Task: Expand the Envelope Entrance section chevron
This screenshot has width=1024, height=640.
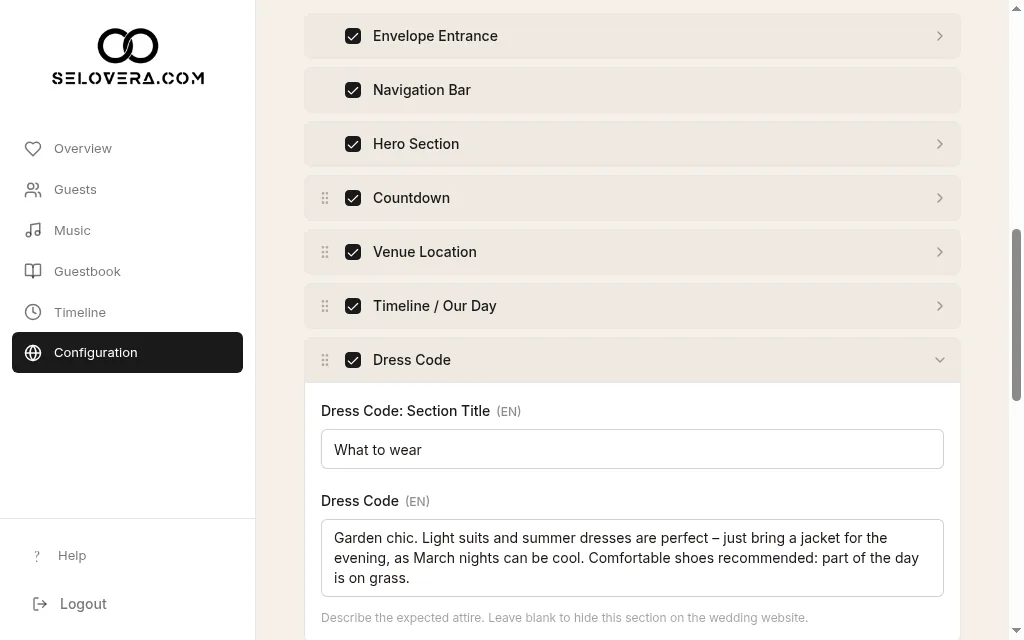Action: 940,36
